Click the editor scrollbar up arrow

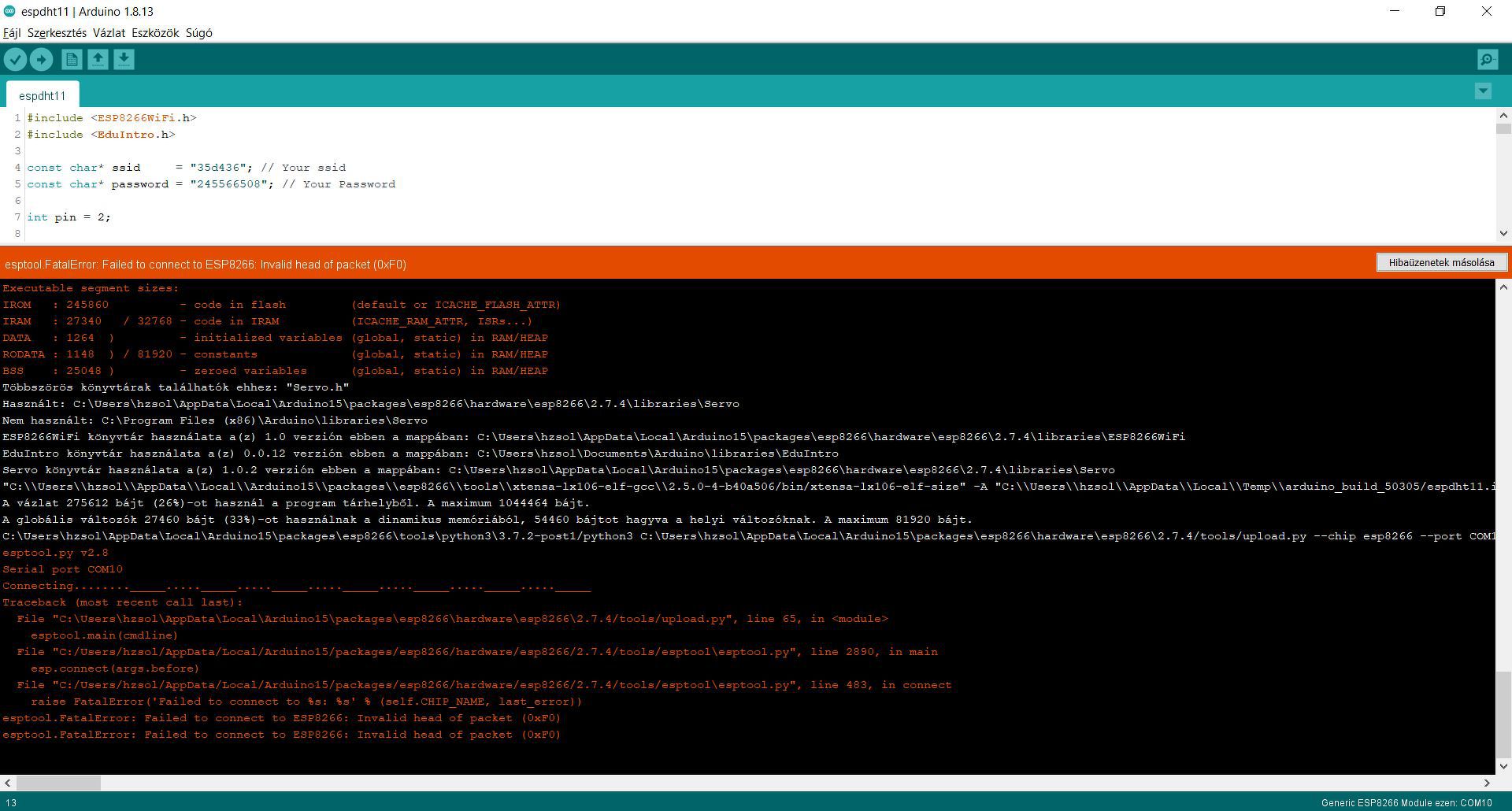click(1503, 116)
